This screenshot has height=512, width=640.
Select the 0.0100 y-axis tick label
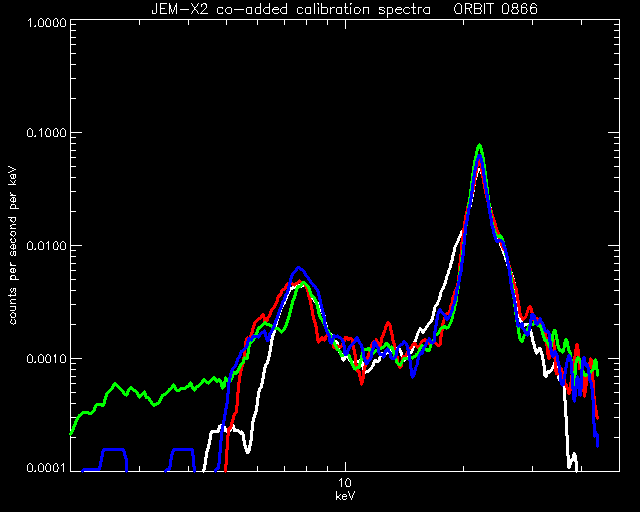pos(46,246)
